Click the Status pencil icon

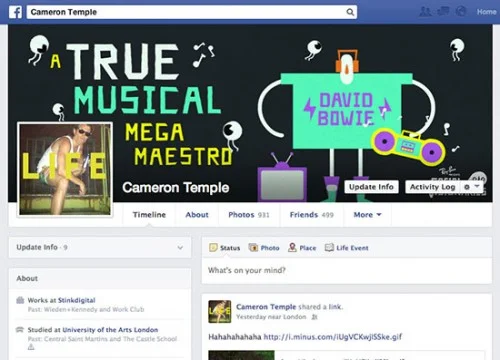pos(213,247)
